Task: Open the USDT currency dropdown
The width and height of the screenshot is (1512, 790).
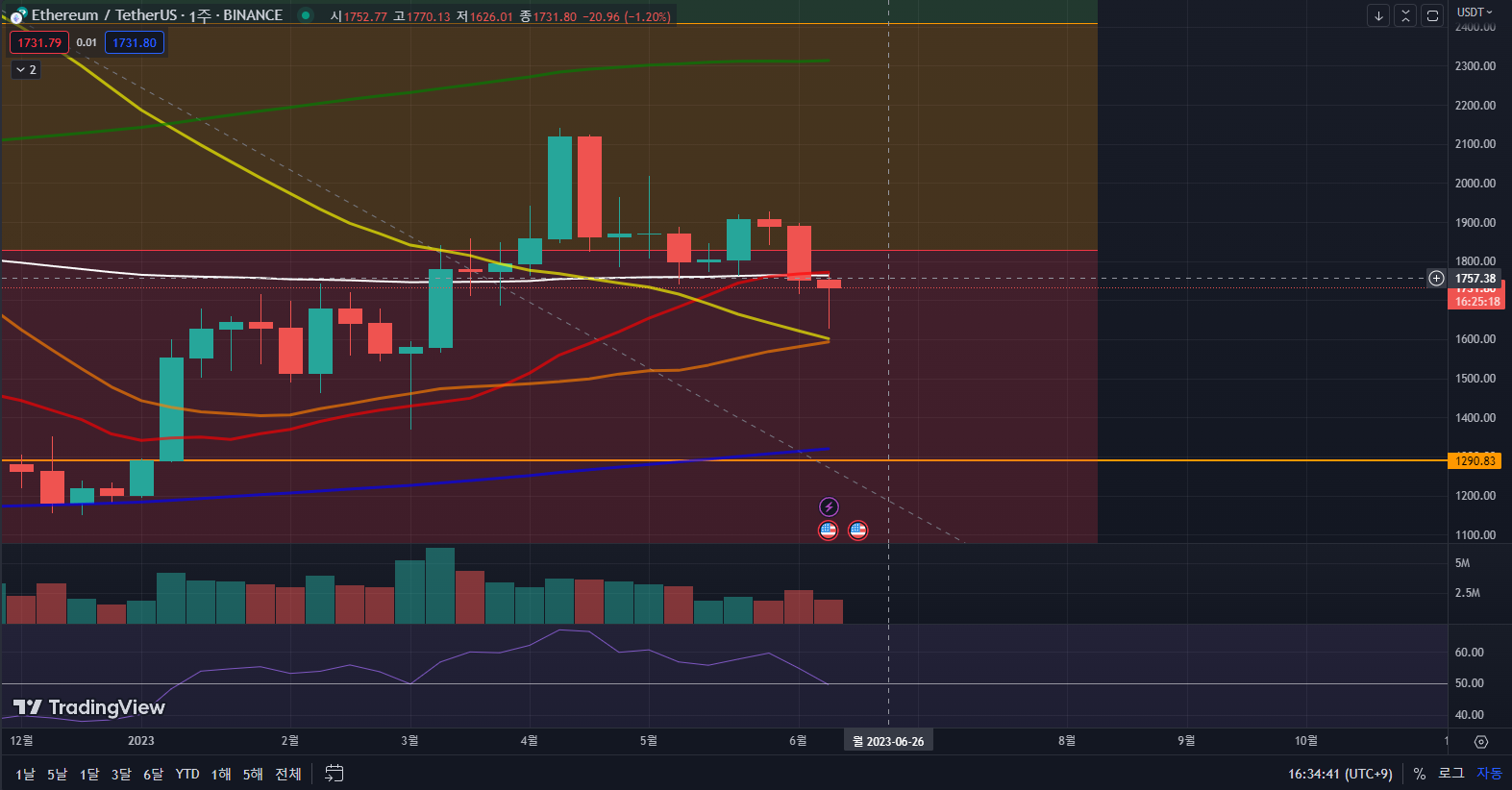Action: click(1475, 12)
